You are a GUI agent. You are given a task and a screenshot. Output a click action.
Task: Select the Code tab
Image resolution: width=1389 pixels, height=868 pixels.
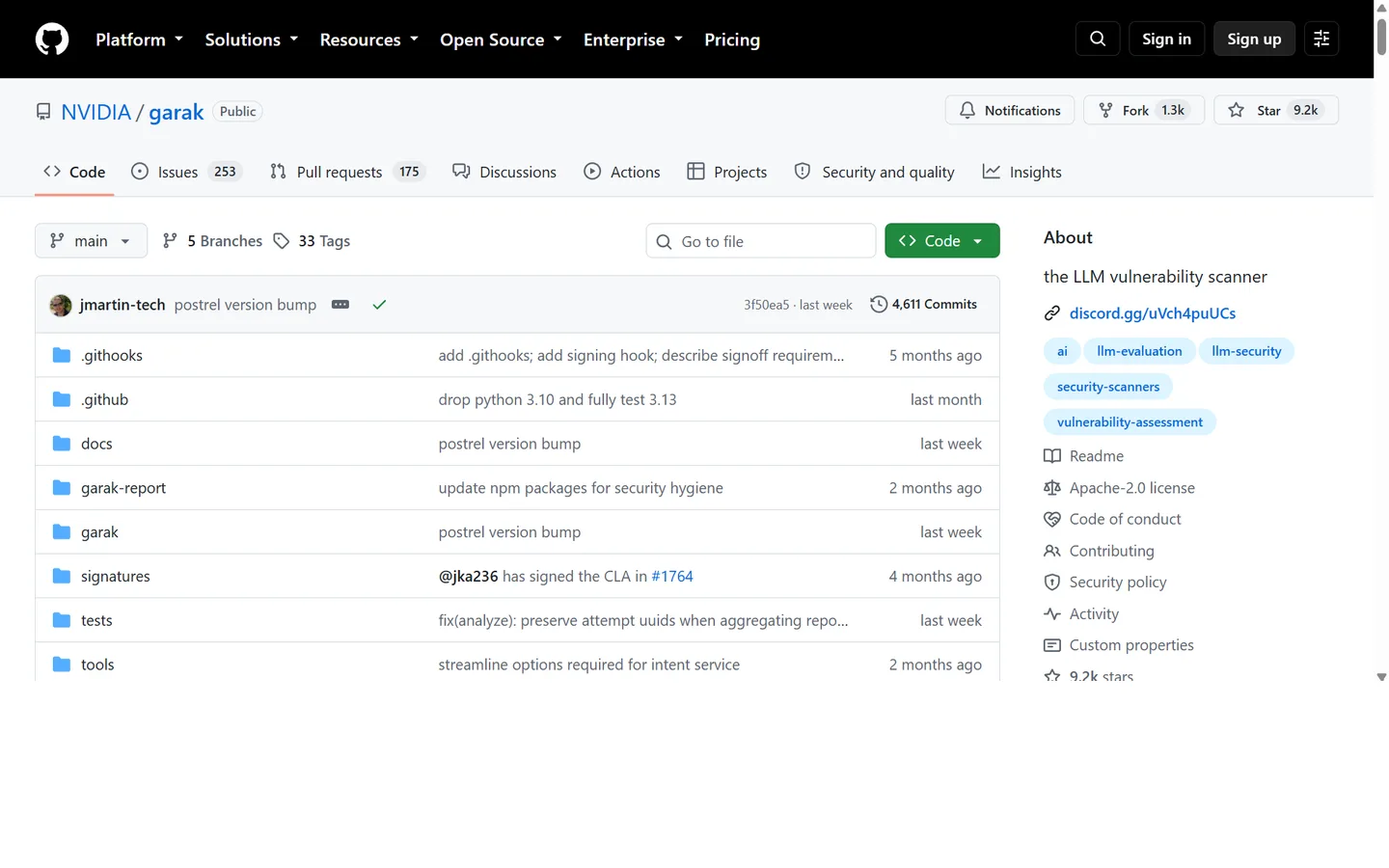pos(74,172)
